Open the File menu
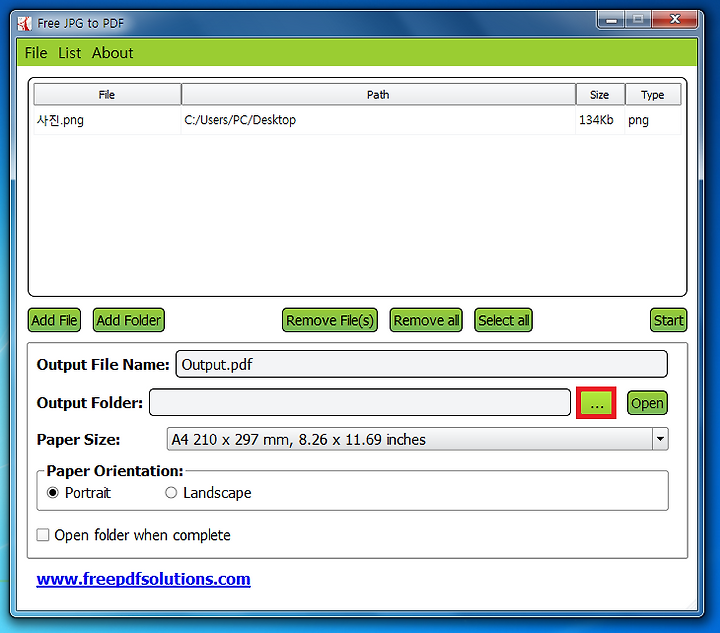This screenshot has height=633, width=720. click(x=36, y=53)
